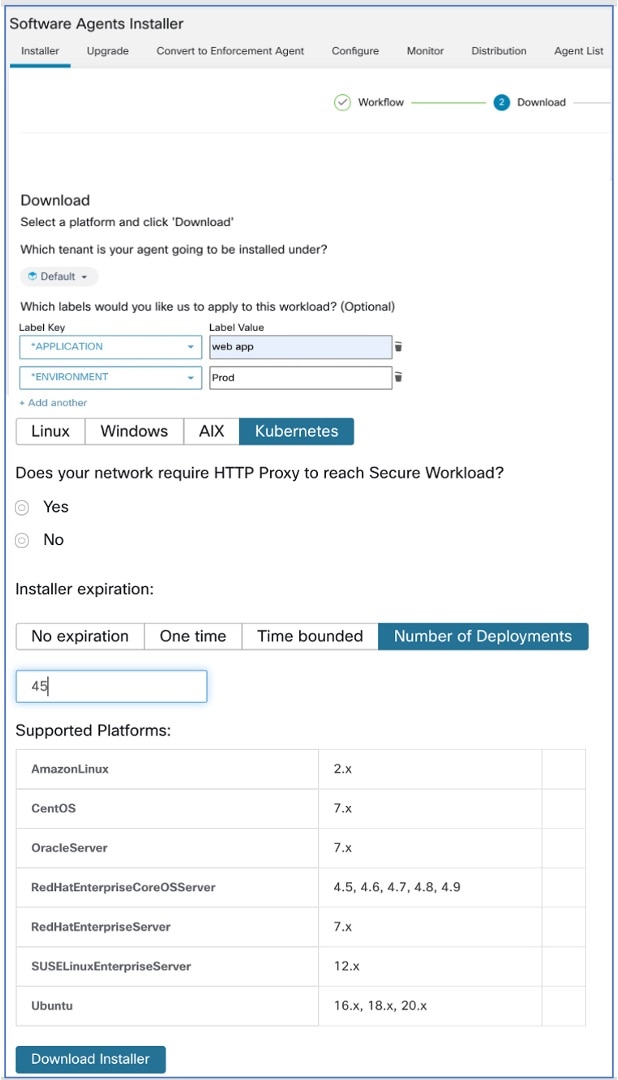This screenshot has width=618, height=1080.
Task: Open the Default tenant dropdown
Action: pos(59,276)
